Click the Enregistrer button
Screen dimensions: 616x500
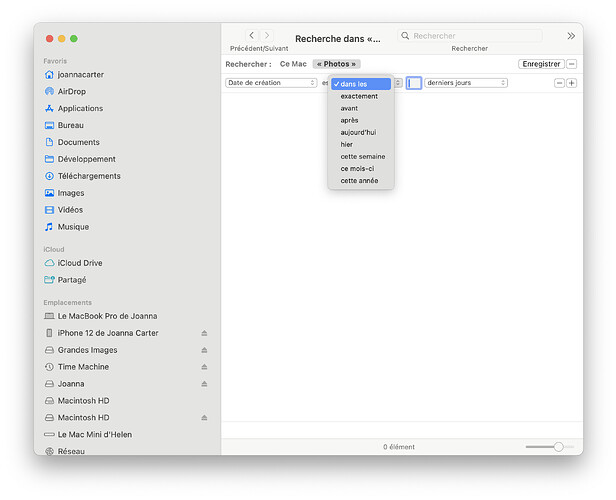pyautogui.click(x=541, y=64)
